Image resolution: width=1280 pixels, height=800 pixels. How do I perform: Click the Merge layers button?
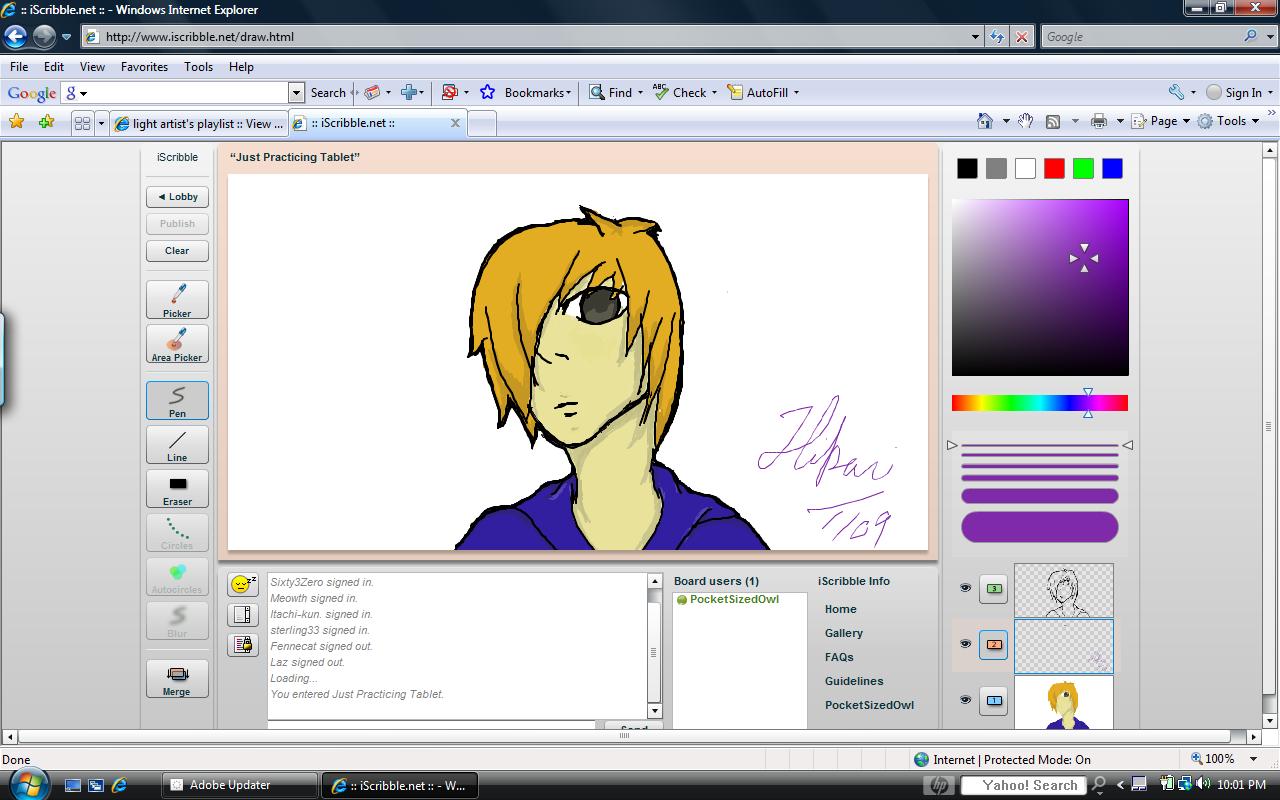point(177,678)
